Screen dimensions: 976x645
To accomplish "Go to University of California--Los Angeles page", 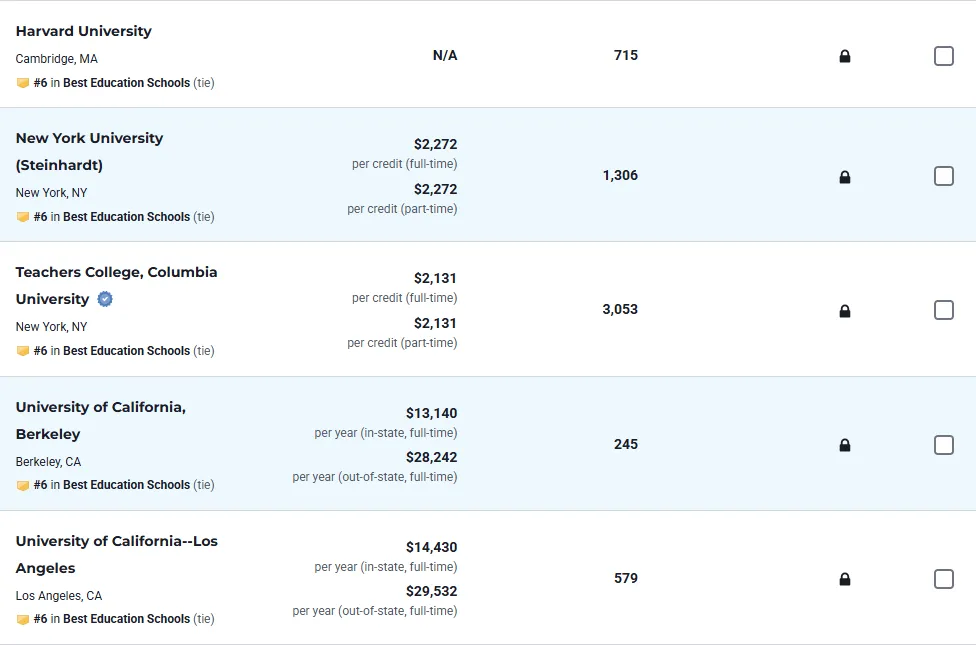I will [116, 541].
